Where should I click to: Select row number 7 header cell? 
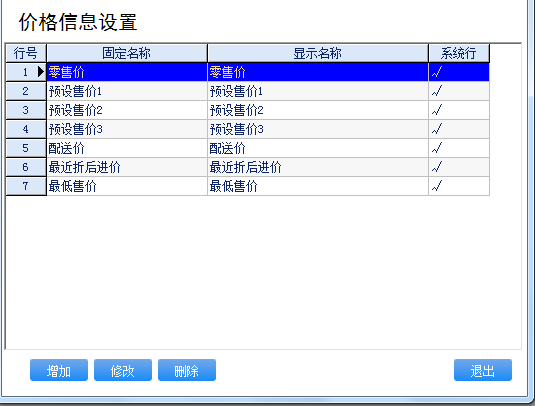pyautogui.click(x=26, y=186)
